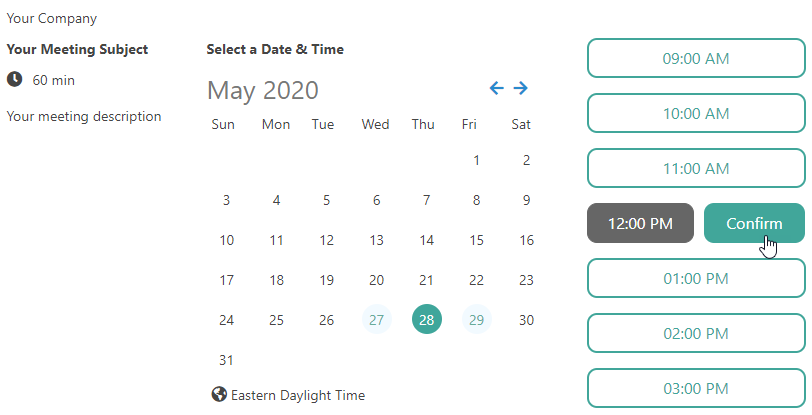Select the 01:00 PM slot
The image size is (812, 415).
[696, 278]
